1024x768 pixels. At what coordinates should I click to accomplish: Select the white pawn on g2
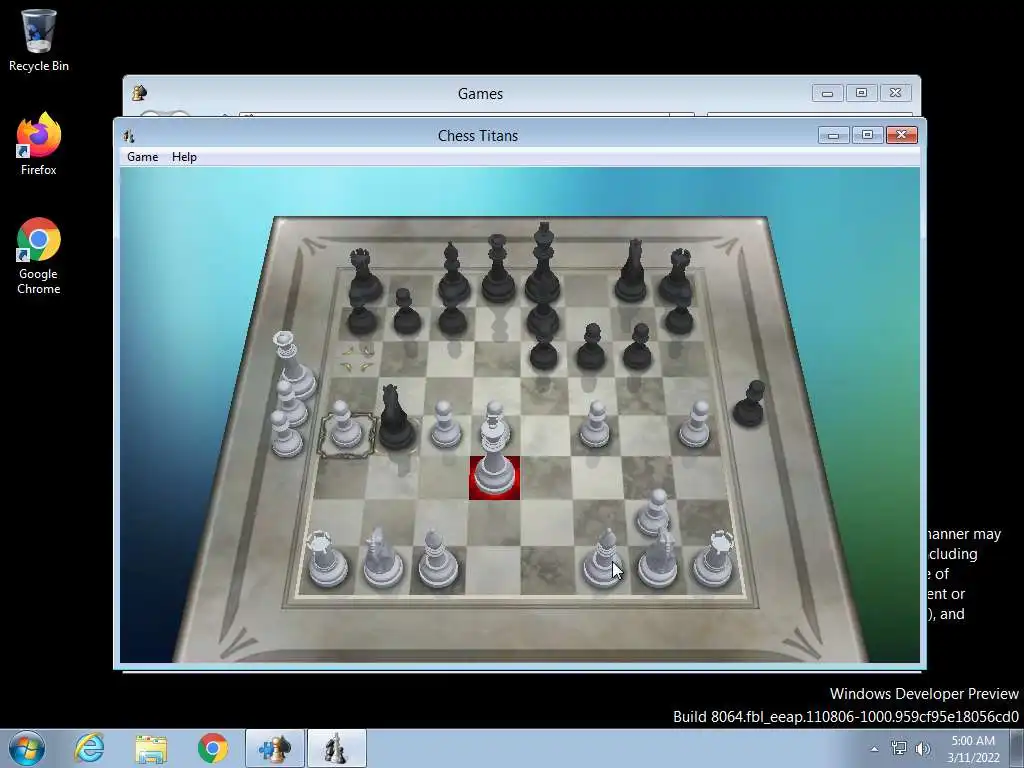click(654, 513)
